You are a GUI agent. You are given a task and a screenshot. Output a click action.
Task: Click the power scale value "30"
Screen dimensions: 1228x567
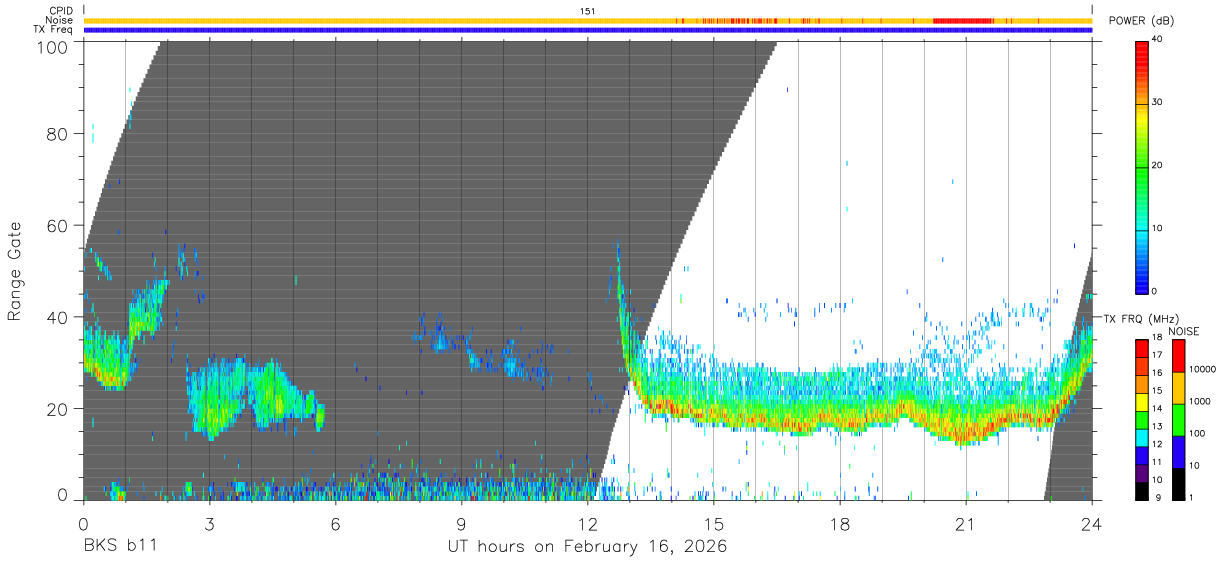[1158, 103]
